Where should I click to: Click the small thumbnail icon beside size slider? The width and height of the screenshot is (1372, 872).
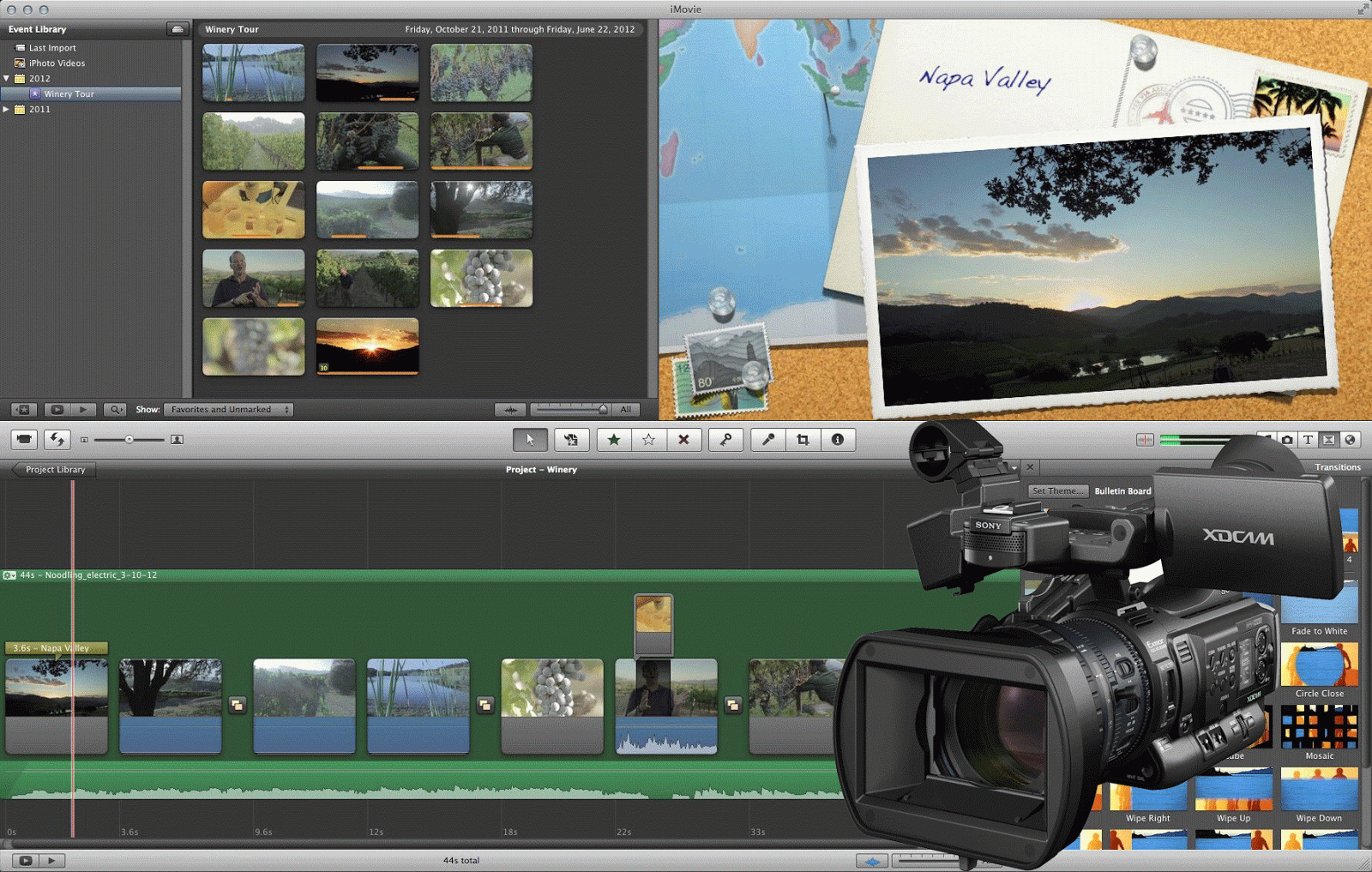click(84, 439)
